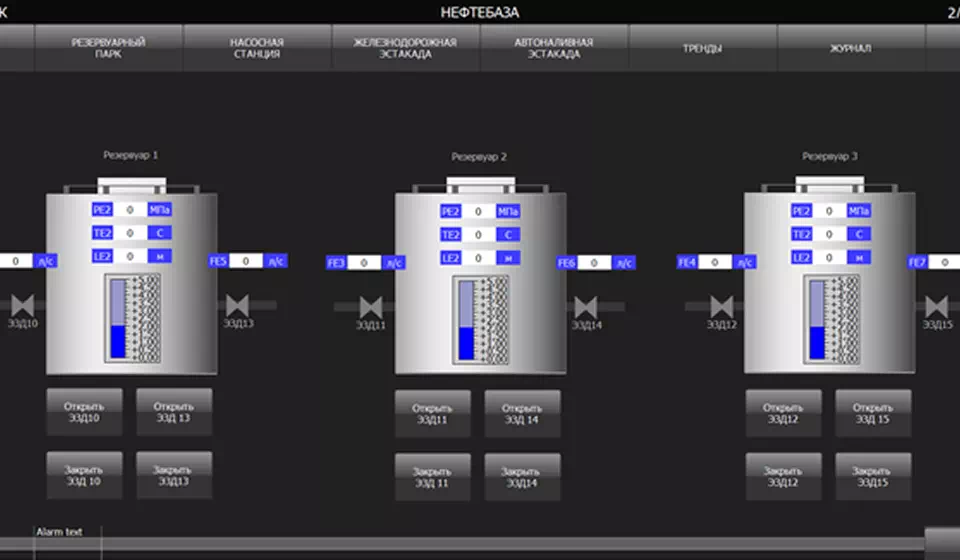Screen dimensions: 960x560
Task: Click the ЗЭД10 valve symbol
Action: point(22,304)
